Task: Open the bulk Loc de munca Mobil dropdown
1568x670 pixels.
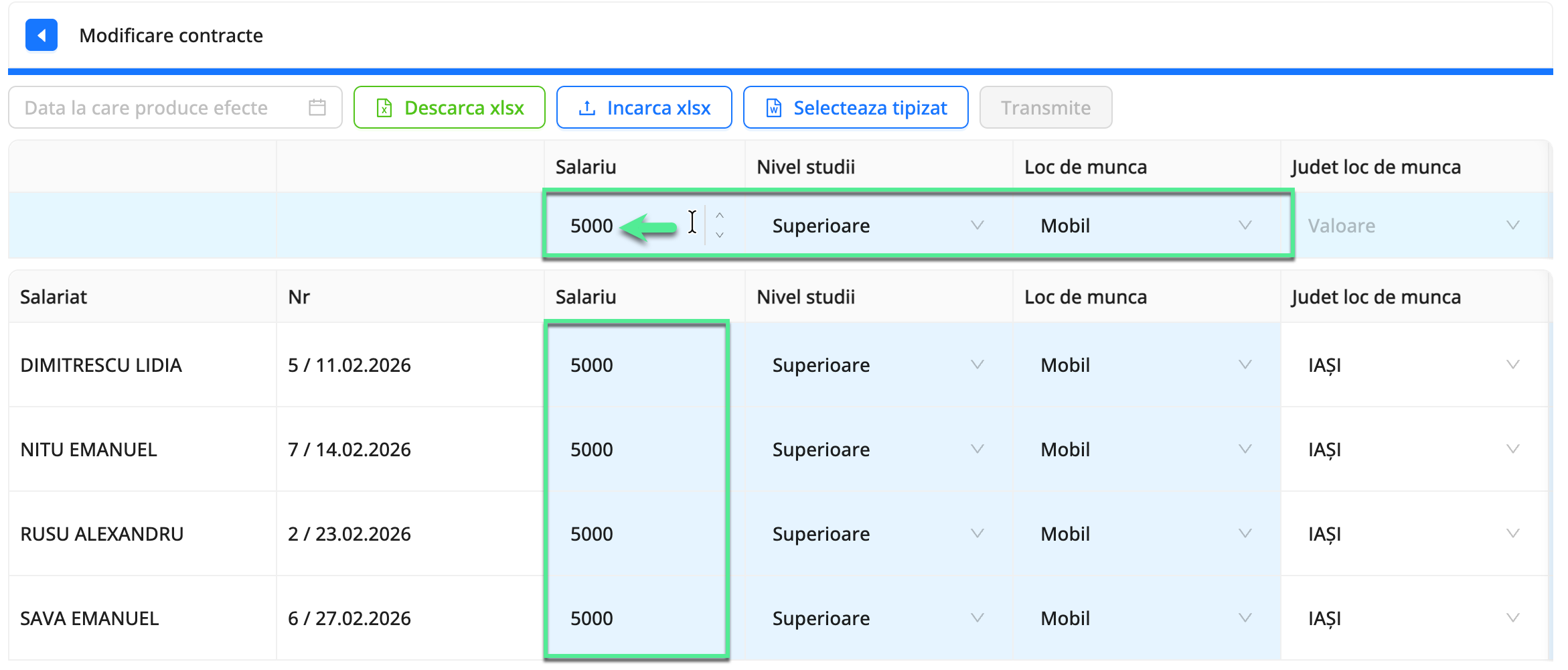Action: 1245,225
